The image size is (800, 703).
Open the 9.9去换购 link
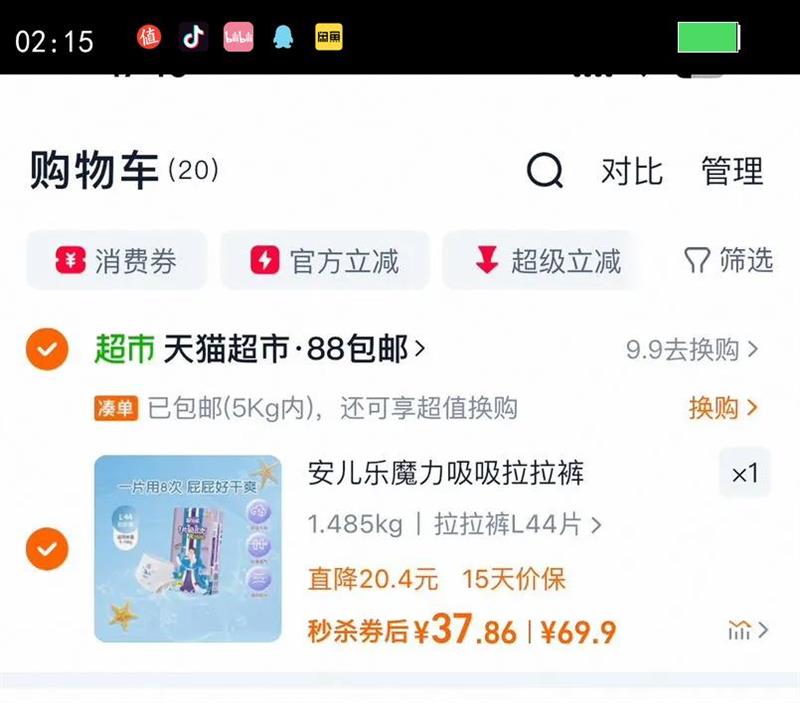692,349
